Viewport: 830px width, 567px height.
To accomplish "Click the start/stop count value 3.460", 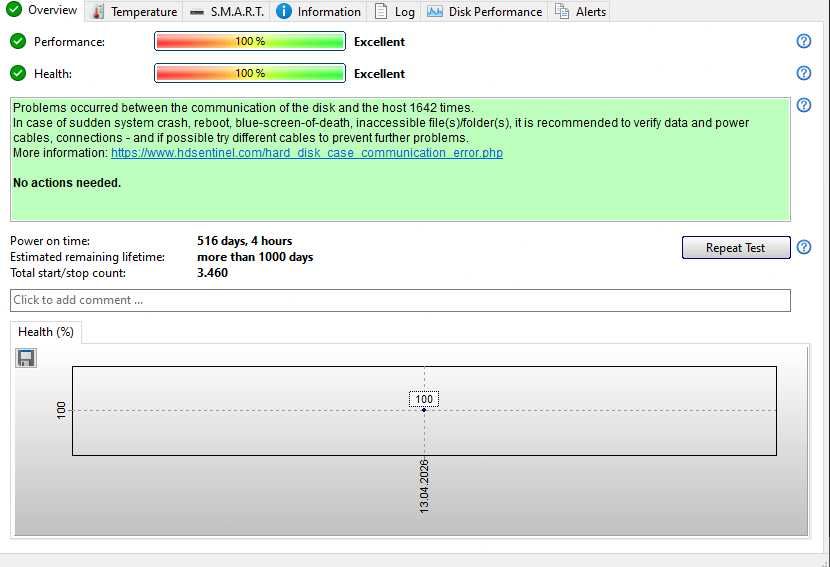I will pyautogui.click(x=212, y=273).
